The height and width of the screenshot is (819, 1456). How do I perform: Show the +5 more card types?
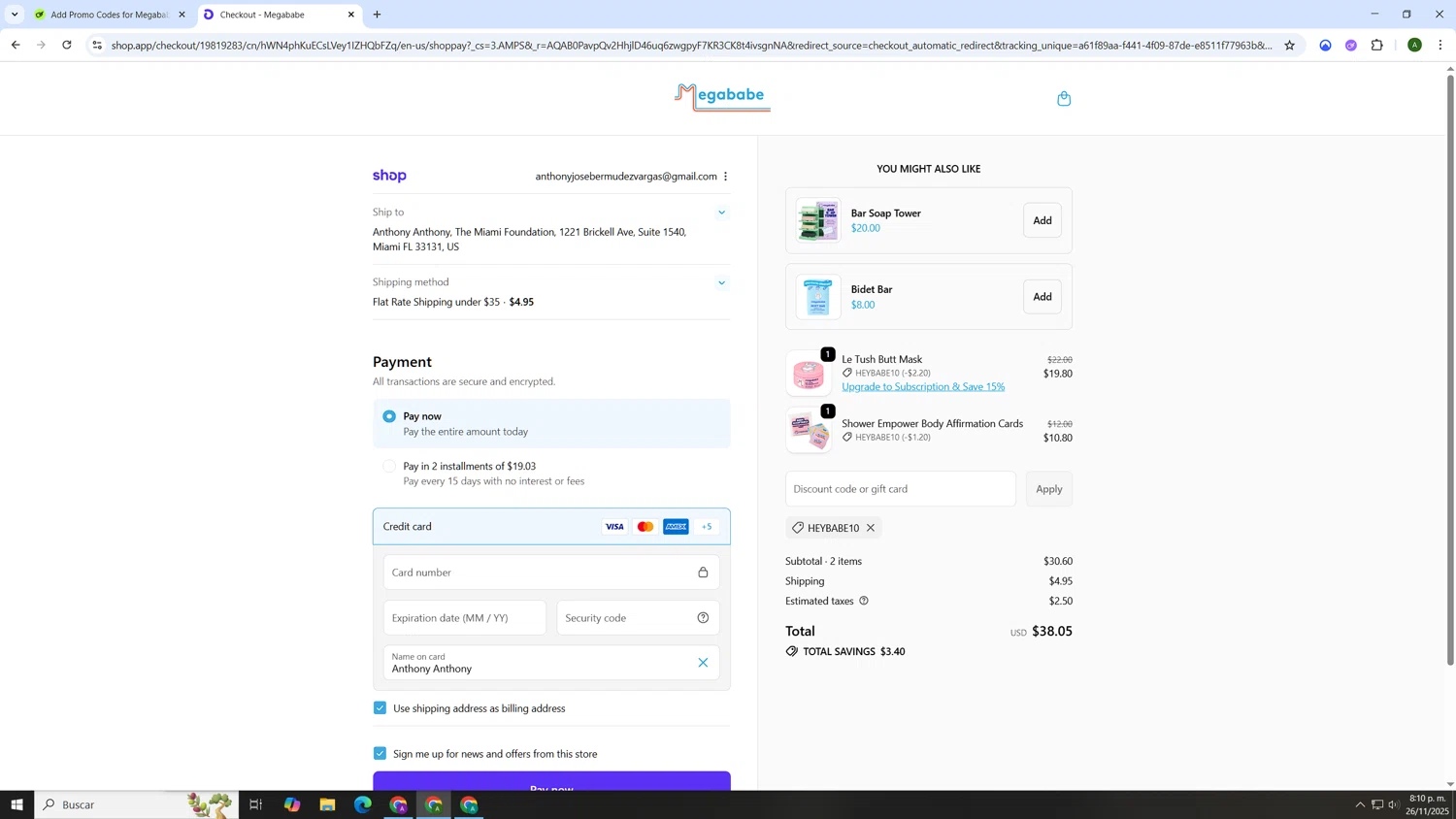coord(707,527)
